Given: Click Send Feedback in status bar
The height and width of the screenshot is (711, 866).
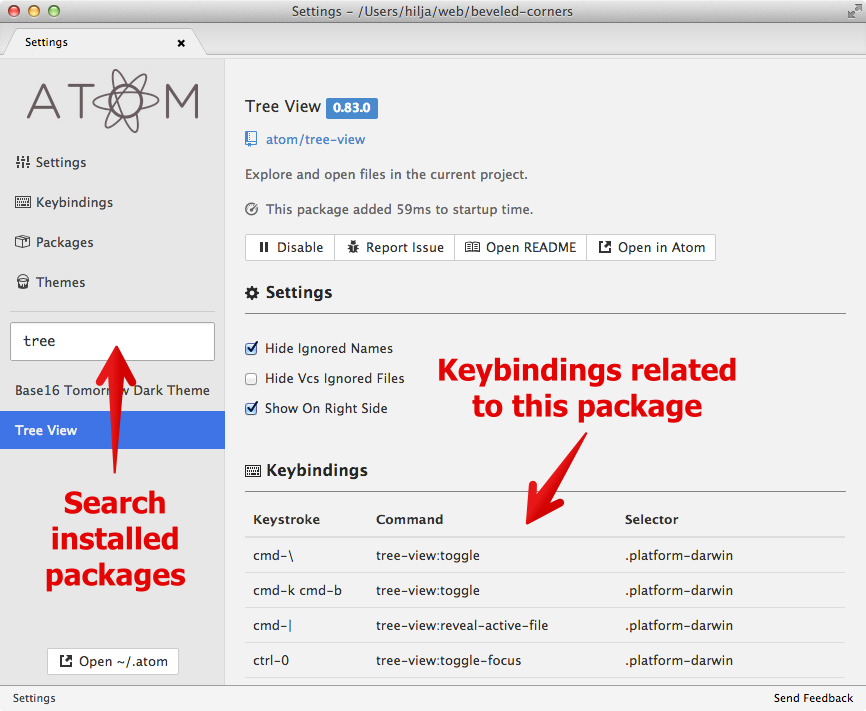Looking at the screenshot, I should click(x=813, y=698).
